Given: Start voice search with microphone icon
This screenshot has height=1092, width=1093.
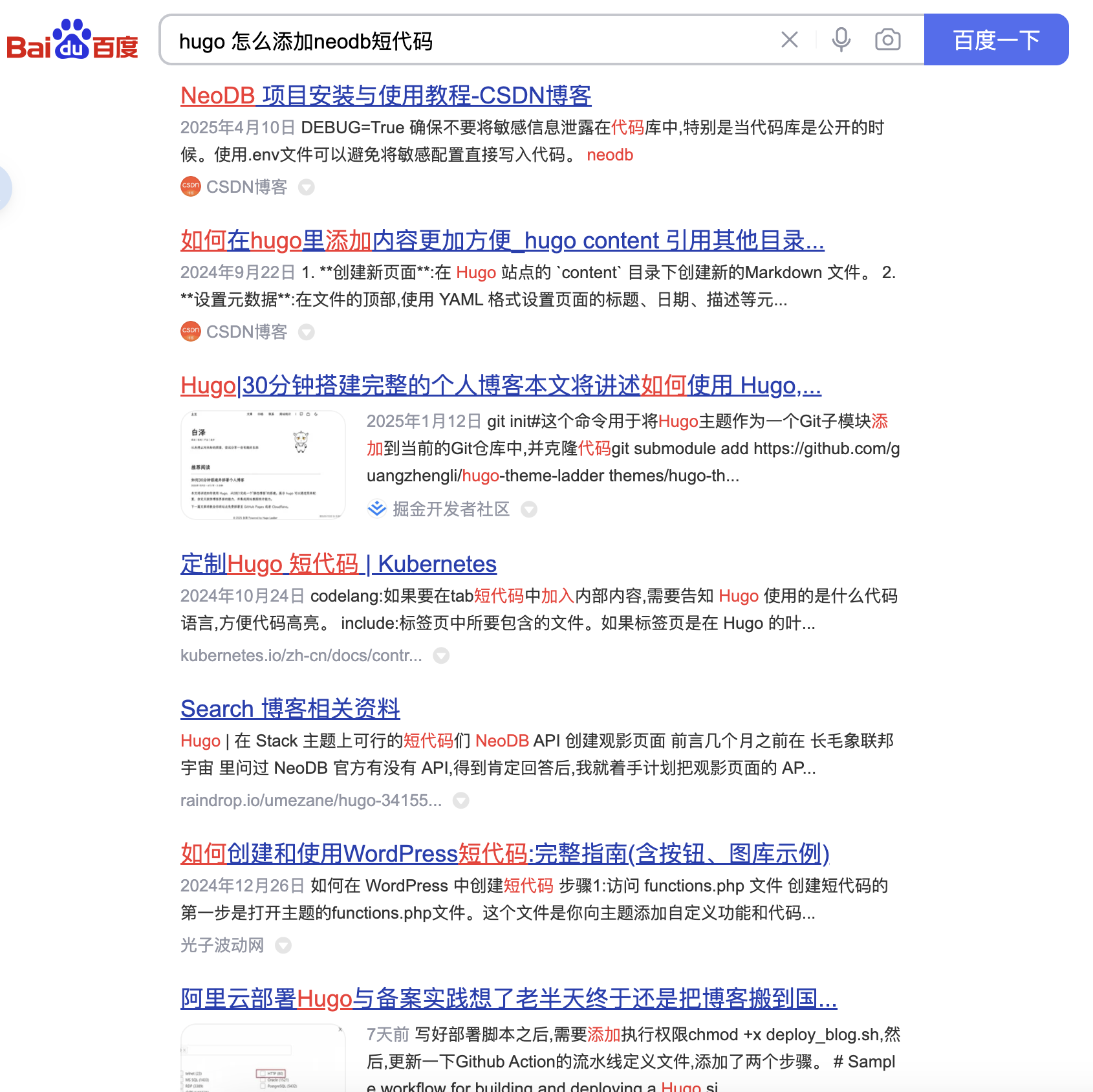Looking at the screenshot, I should (841, 40).
